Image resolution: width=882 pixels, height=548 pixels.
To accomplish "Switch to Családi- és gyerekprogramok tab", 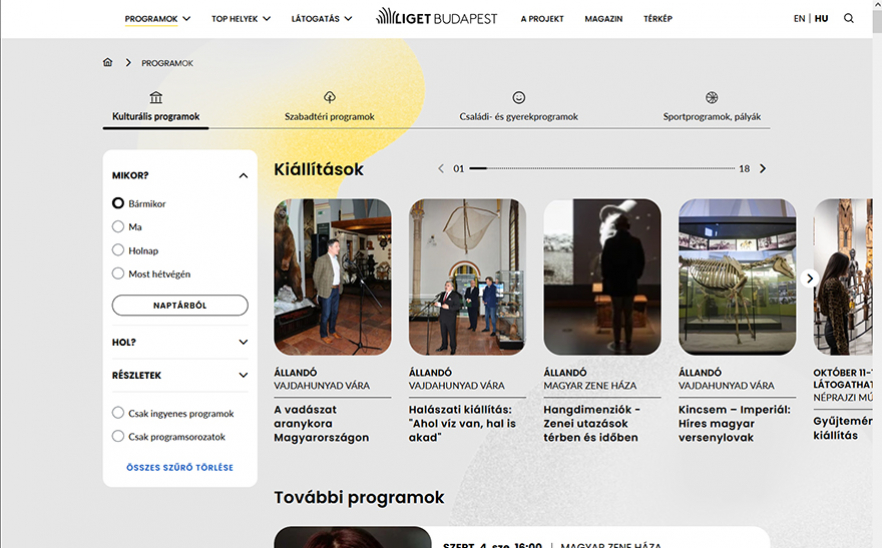I will click(519, 116).
